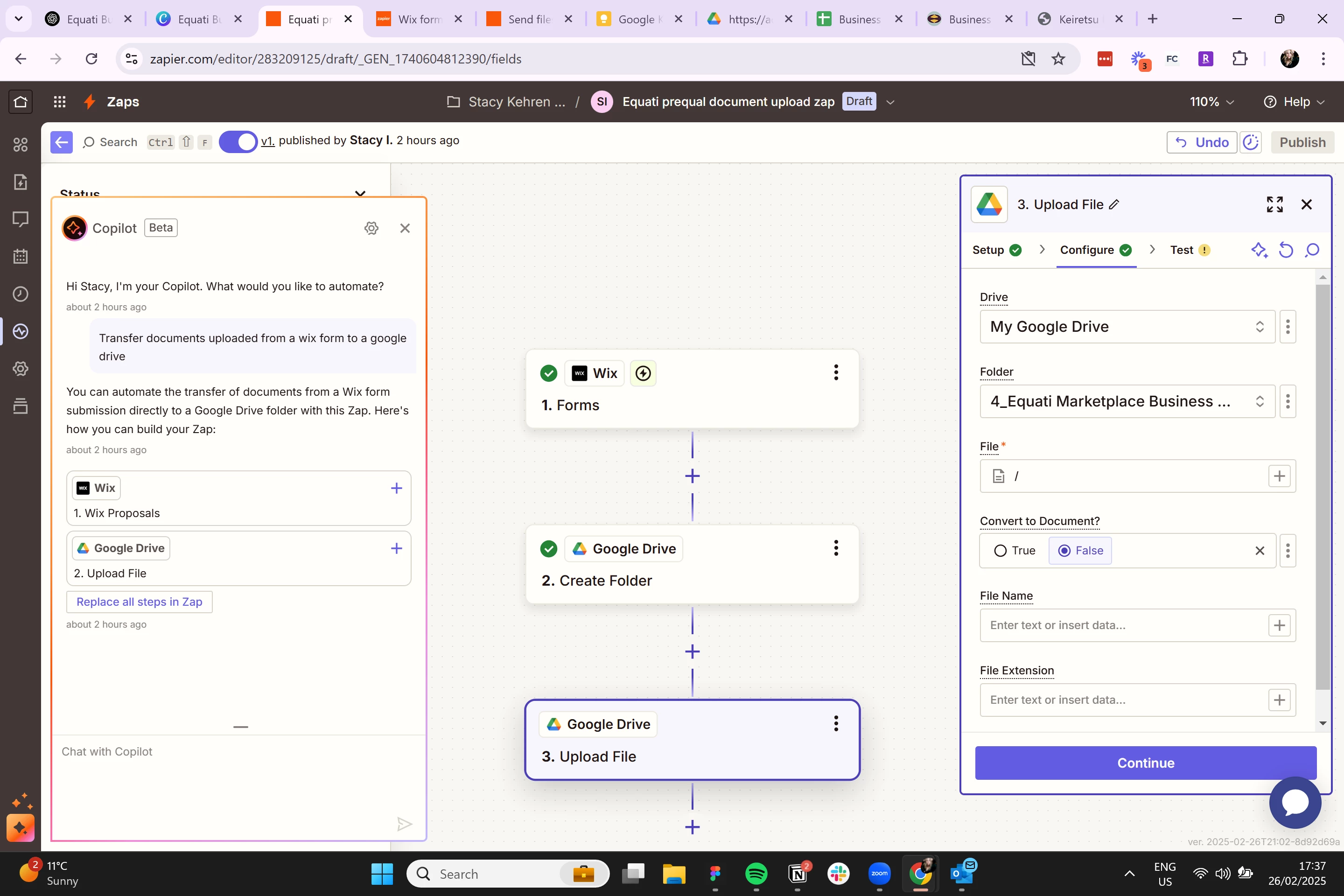Screen dimensions: 1344x896
Task: Click back arrow button in editor toolbar
Action: pos(61,142)
